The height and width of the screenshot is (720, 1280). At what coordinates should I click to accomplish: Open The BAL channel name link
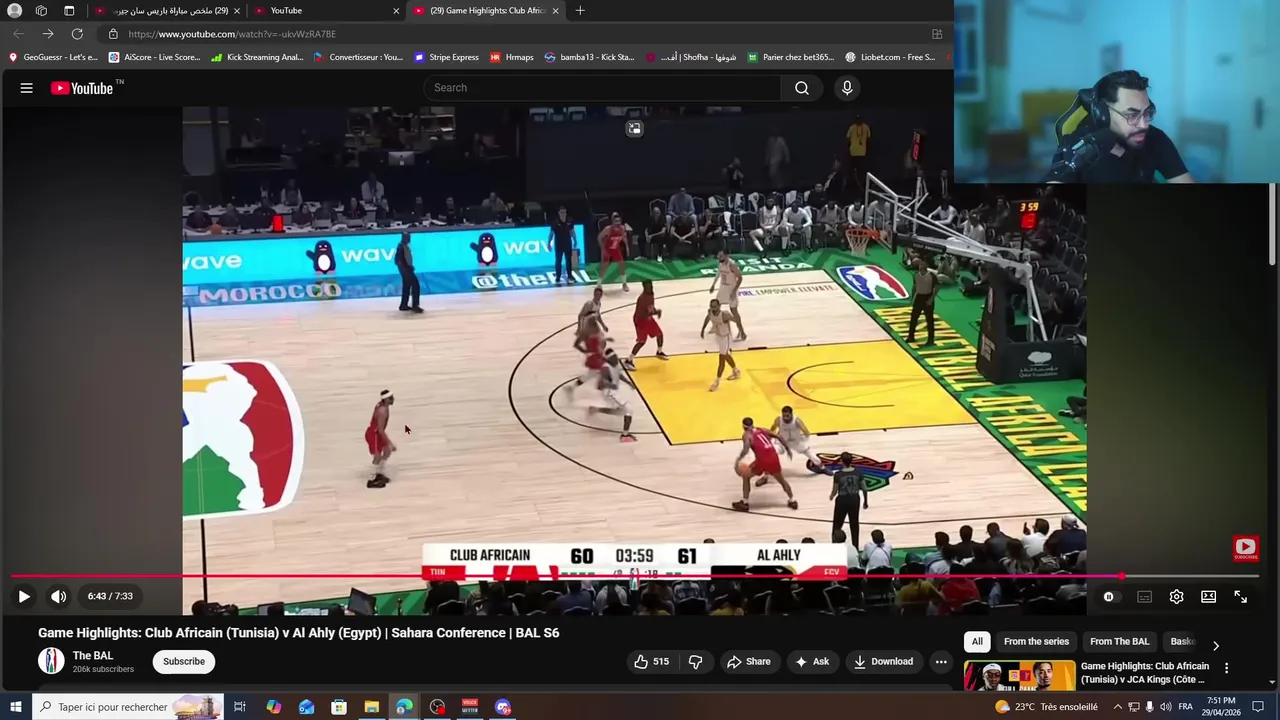click(92, 656)
